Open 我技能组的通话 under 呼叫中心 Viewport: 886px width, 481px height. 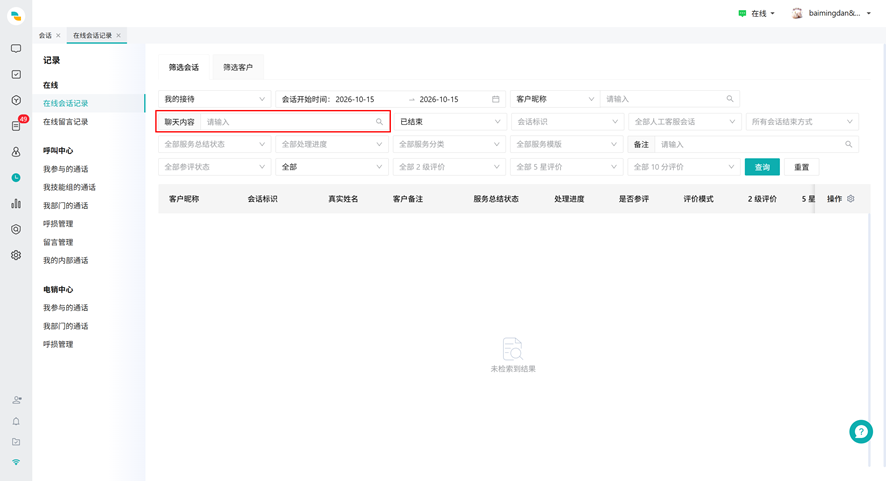70,187
